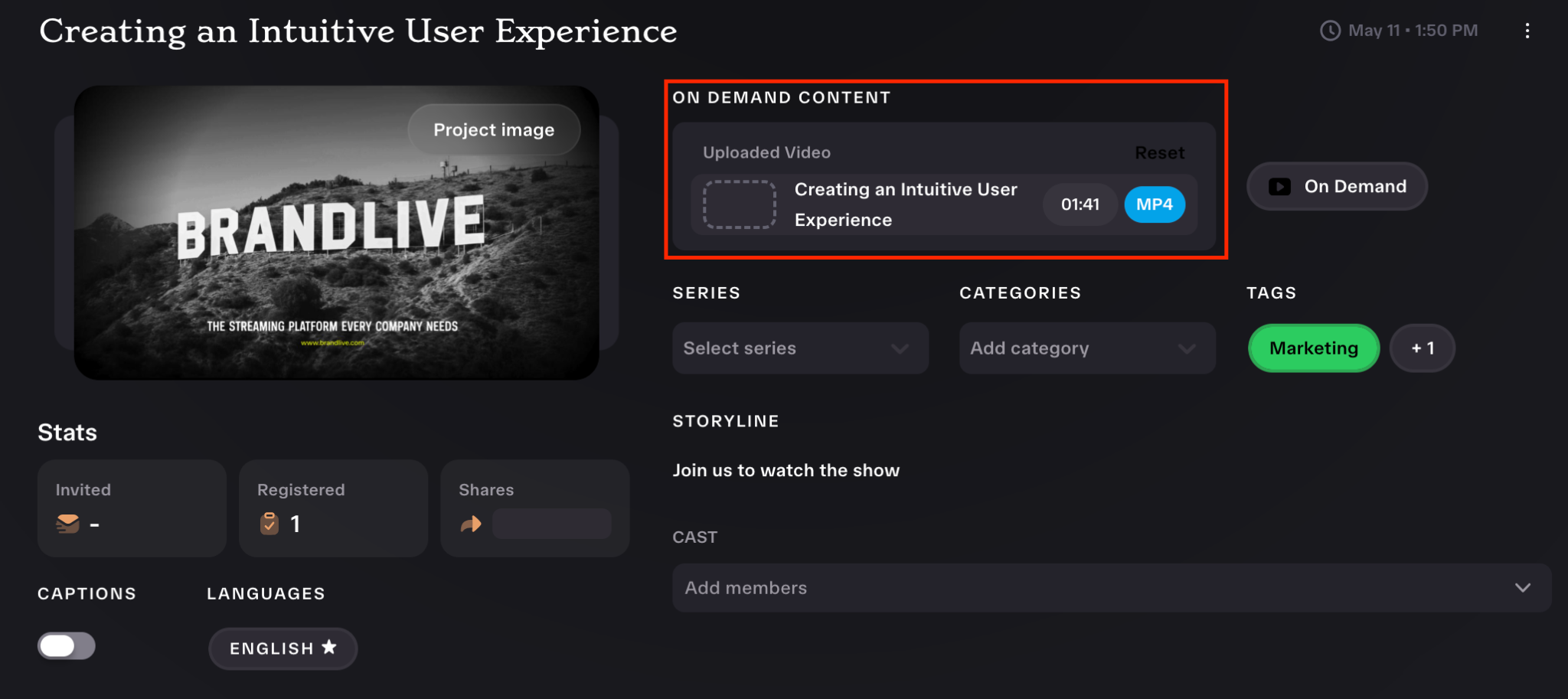
Task: Expand the Add members cast dropdown
Action: point(1112,588)
